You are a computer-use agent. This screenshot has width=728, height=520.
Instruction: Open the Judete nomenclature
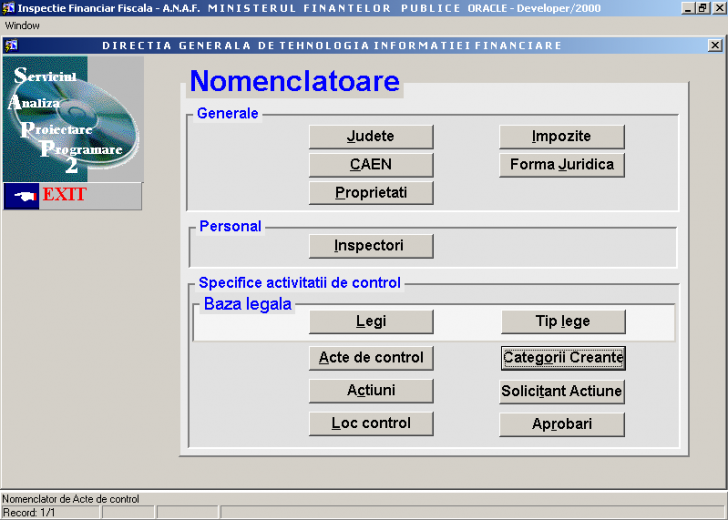click(370, 137)
